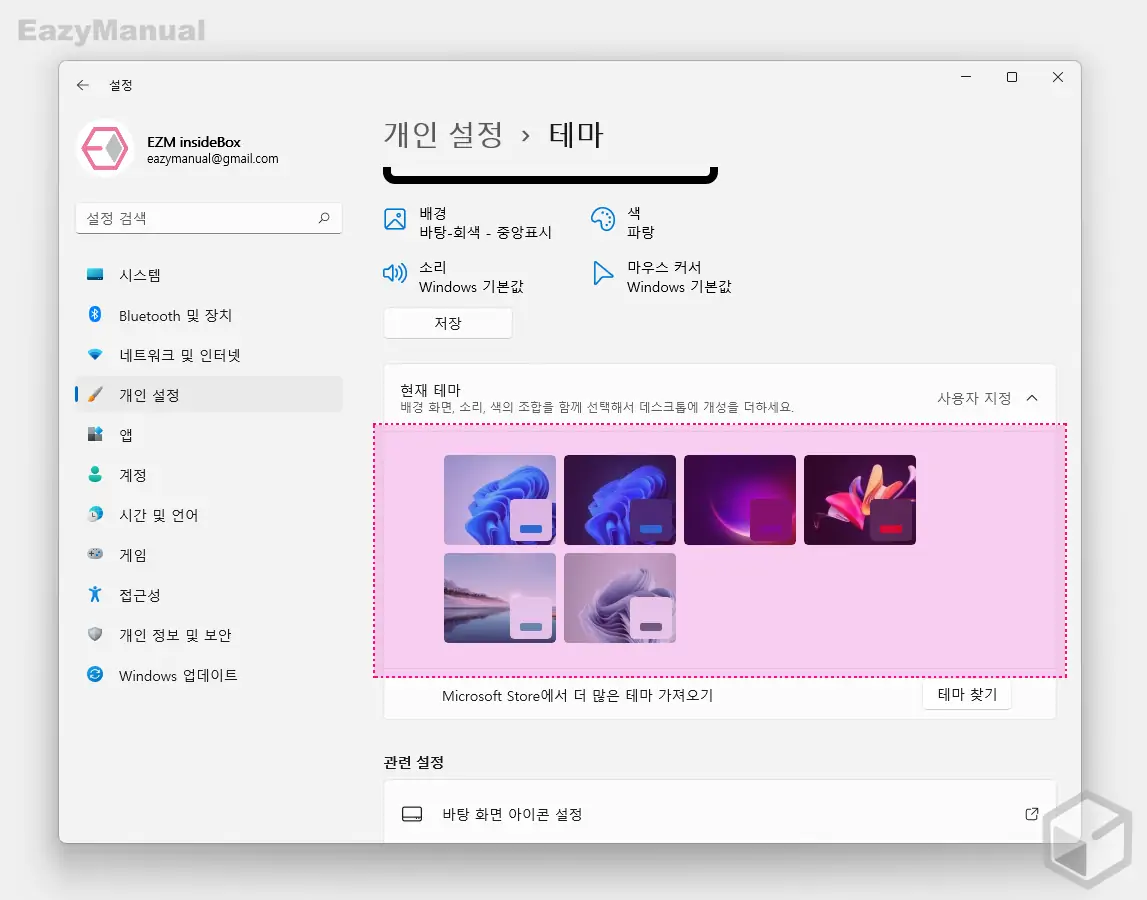Select the purple glow theme

[x=740, y=500]
